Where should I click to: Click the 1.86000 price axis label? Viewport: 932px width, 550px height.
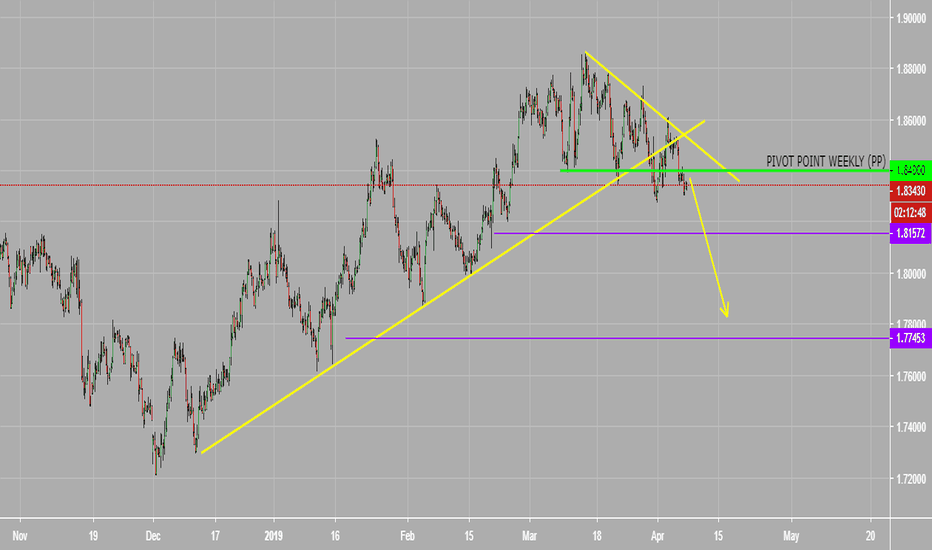click(x=911, y=121)
